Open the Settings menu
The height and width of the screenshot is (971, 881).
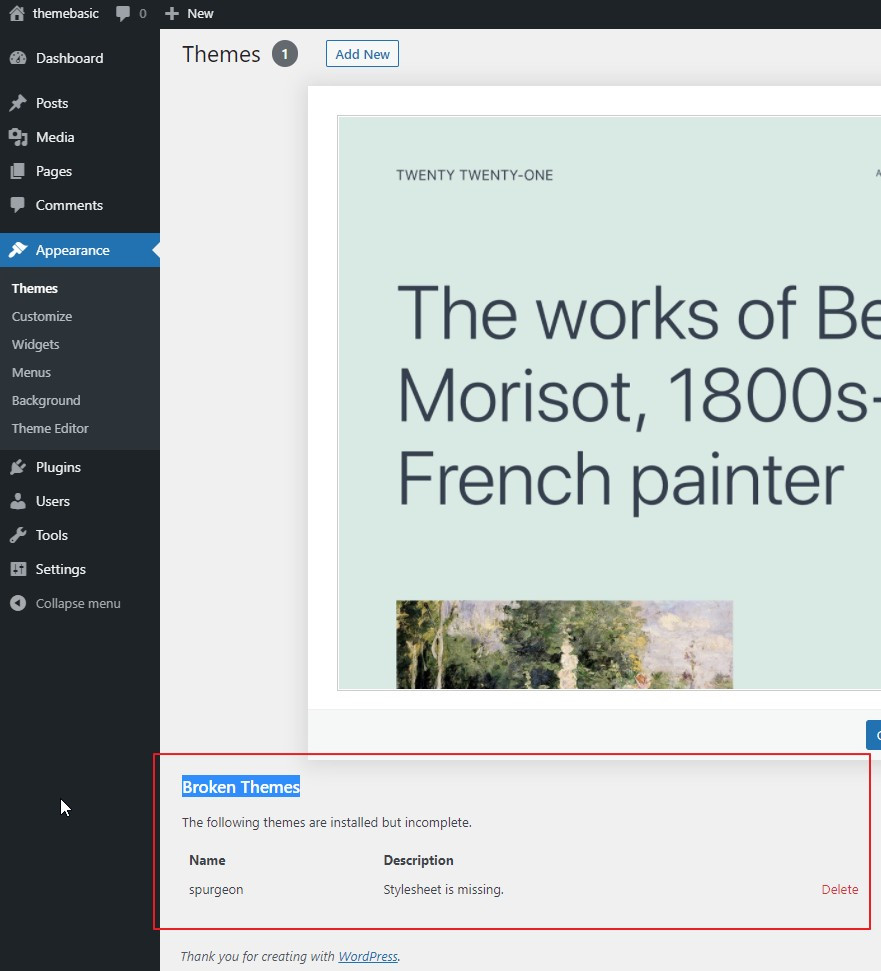[80, 569]
